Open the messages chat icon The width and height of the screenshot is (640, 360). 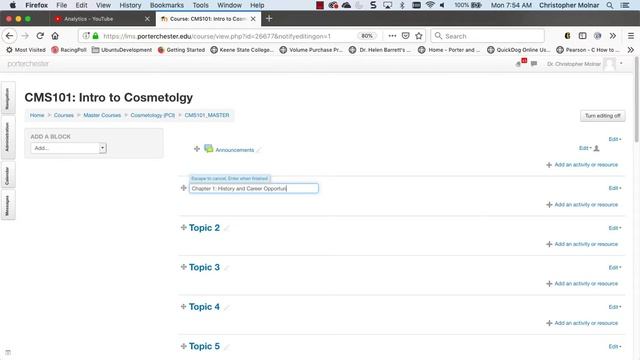point(534,64)
